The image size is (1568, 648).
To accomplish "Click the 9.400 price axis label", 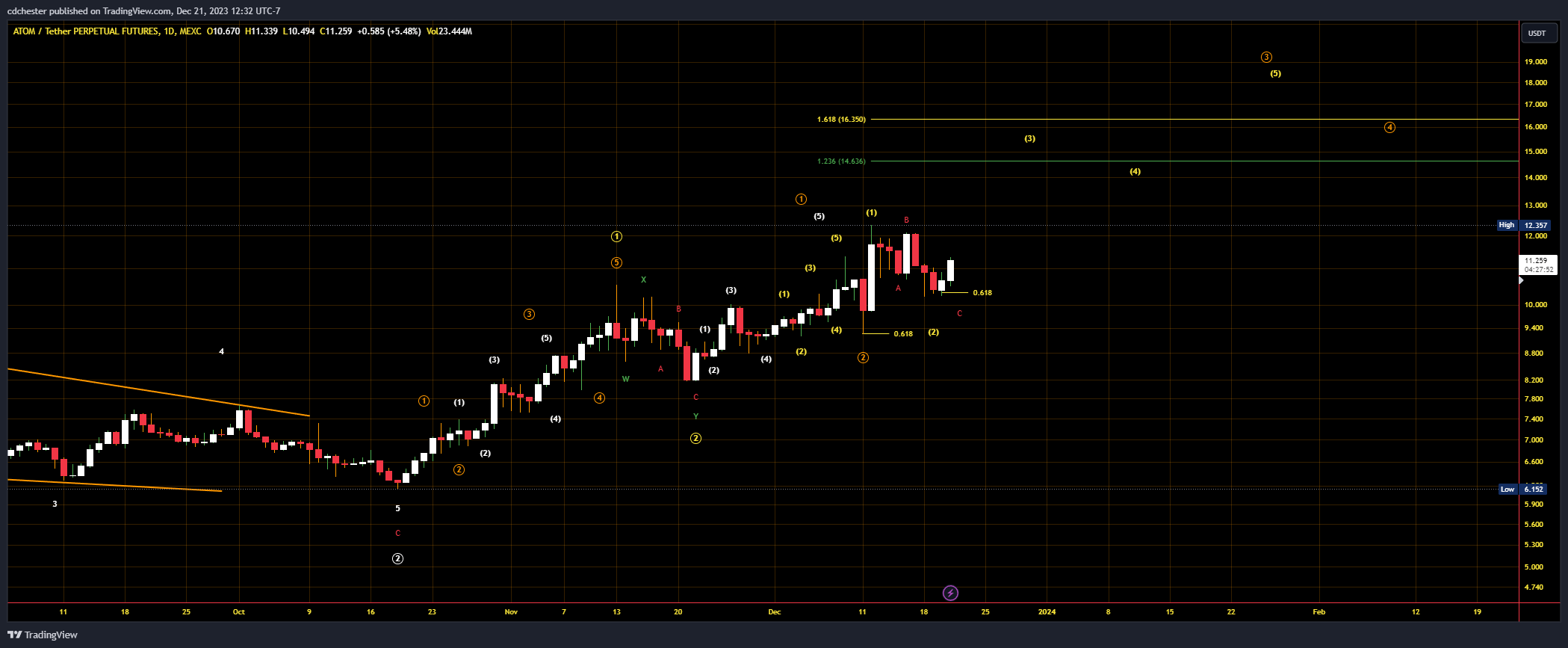I will [x=1534, y=328].
